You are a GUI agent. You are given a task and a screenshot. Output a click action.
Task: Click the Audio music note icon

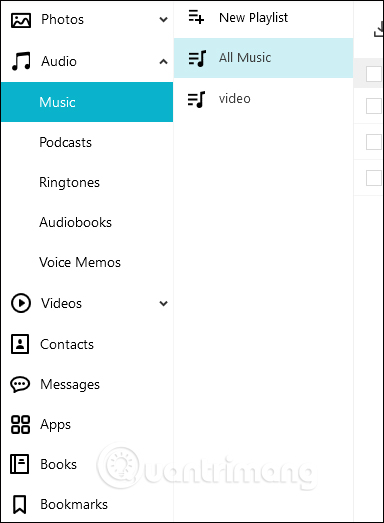click(21, 61)
